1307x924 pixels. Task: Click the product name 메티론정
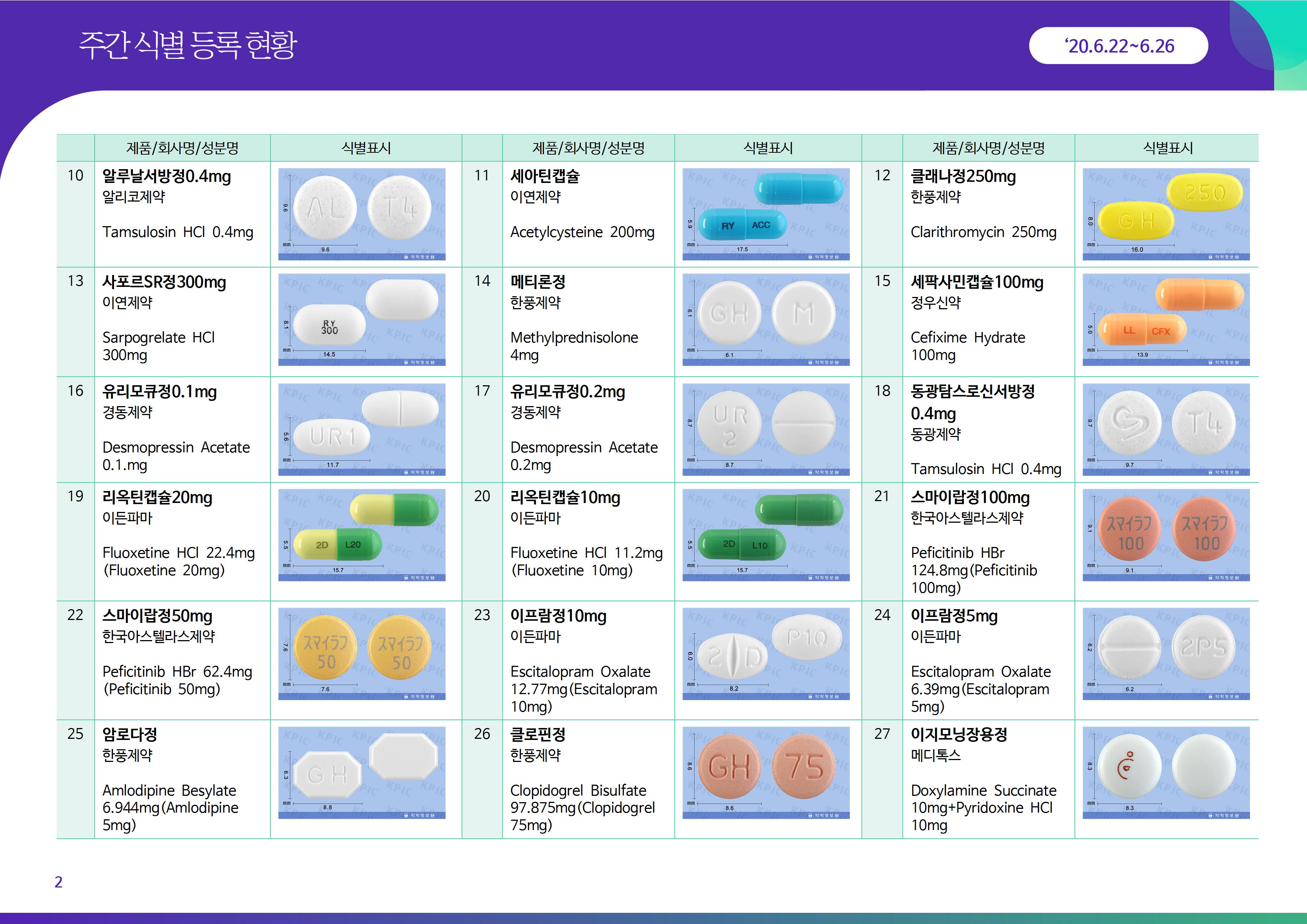pos(537,282)
